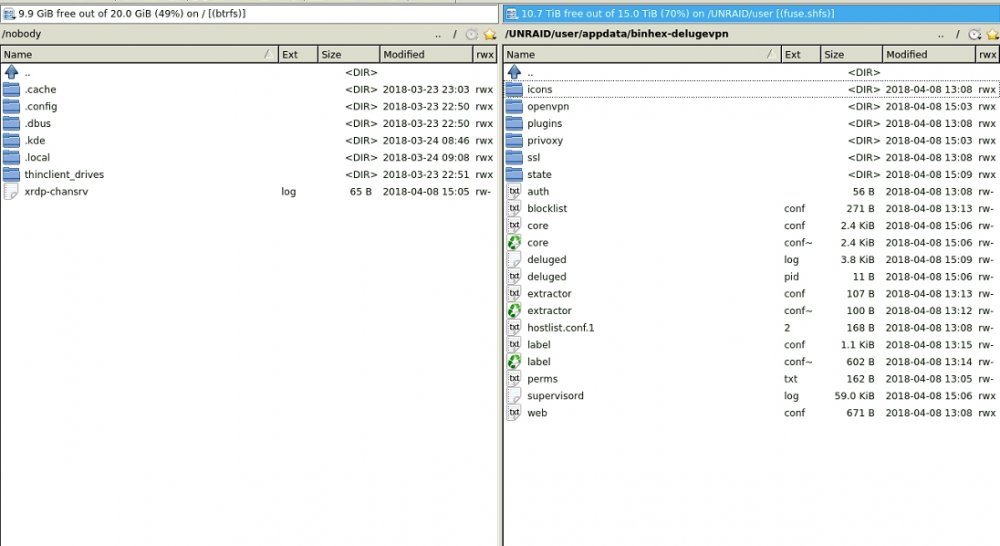Sort left panel by rwx column

point(485,54)
